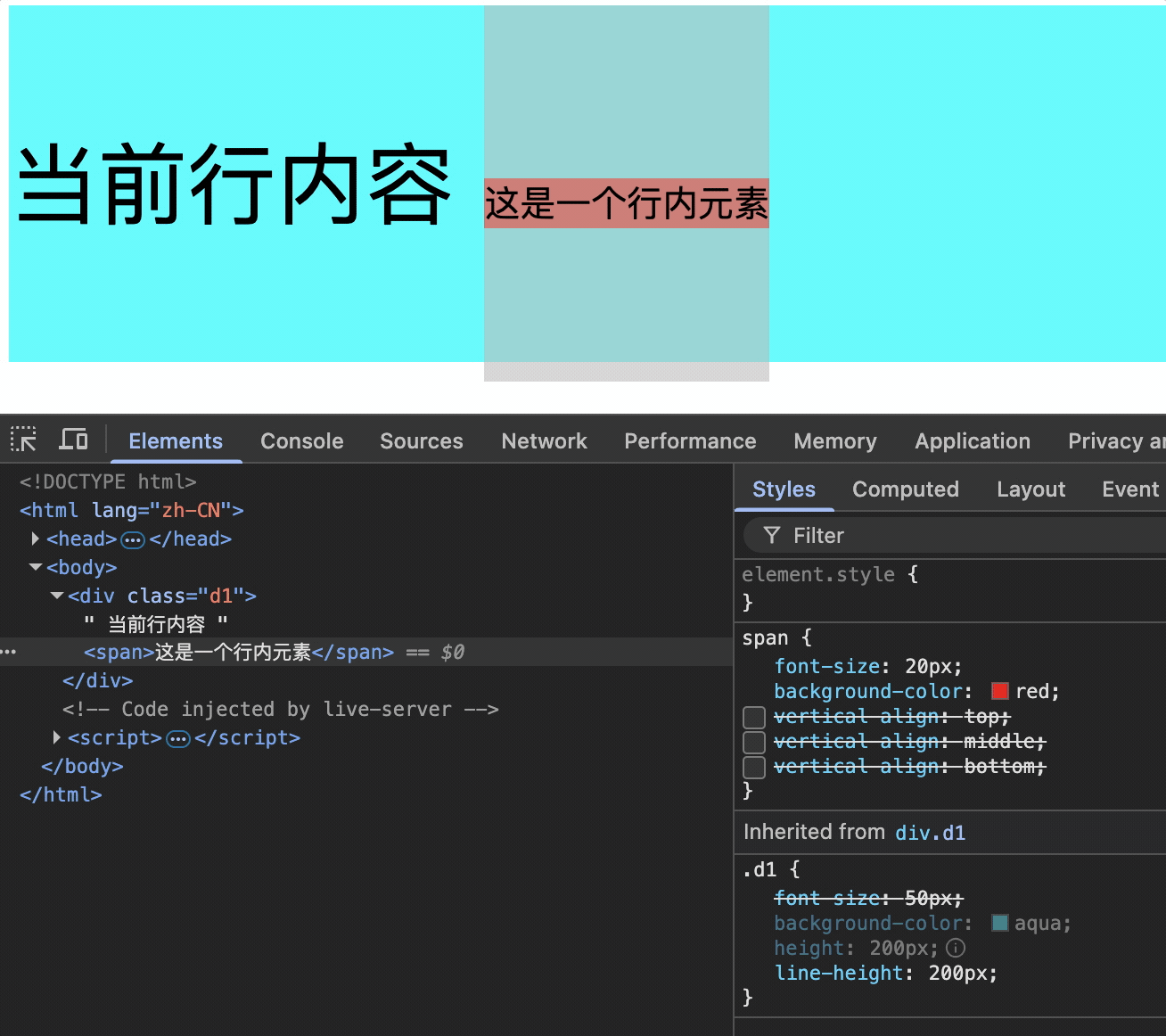The height and width of the screenshot is (1036, 1166).
Task: Activate the inspect element picker icon
Action: 24,440
